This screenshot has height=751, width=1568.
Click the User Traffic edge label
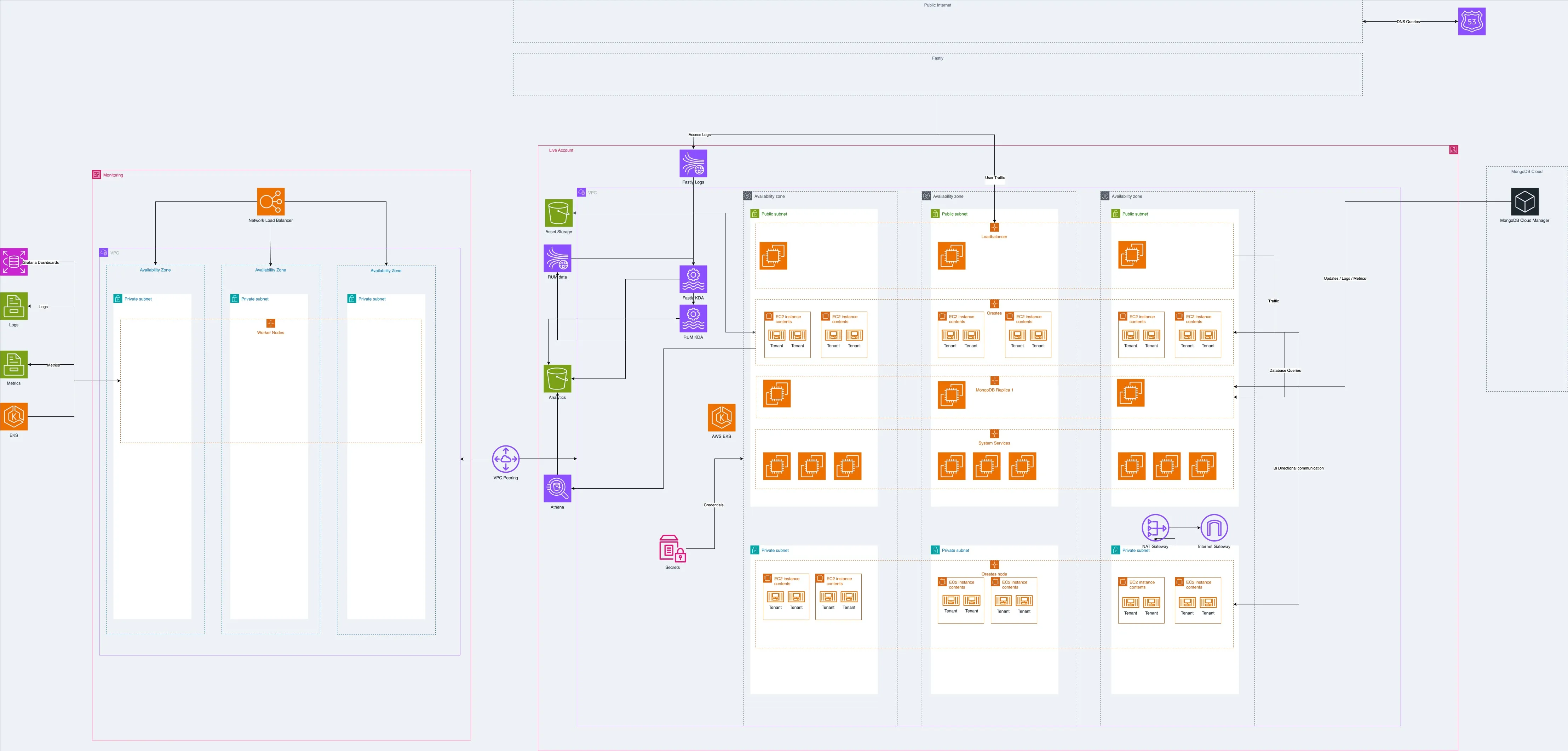click(x=995, y=178)
